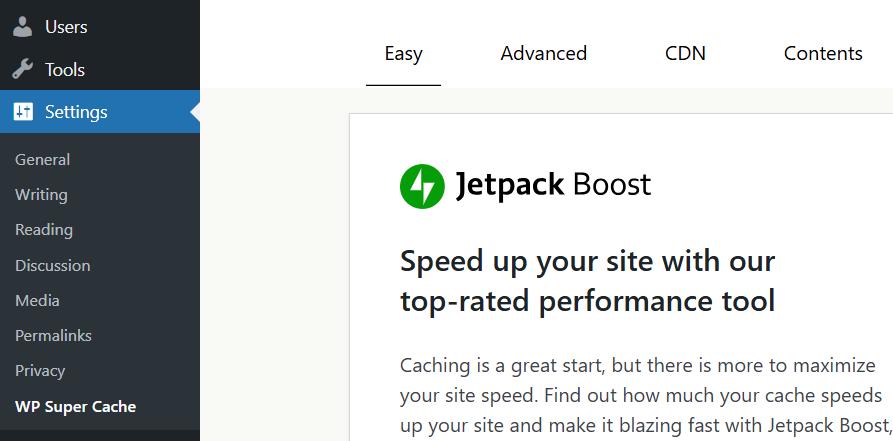Navigate to Discussion settings
The height and width of the screenshot is (441, 893).
pos(53,266)
